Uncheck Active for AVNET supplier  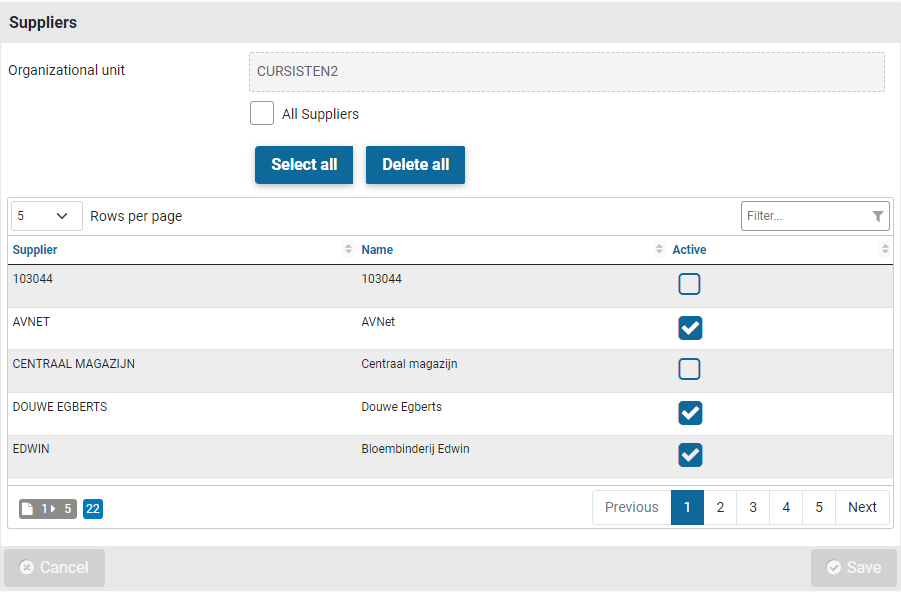tap(689, 327)
